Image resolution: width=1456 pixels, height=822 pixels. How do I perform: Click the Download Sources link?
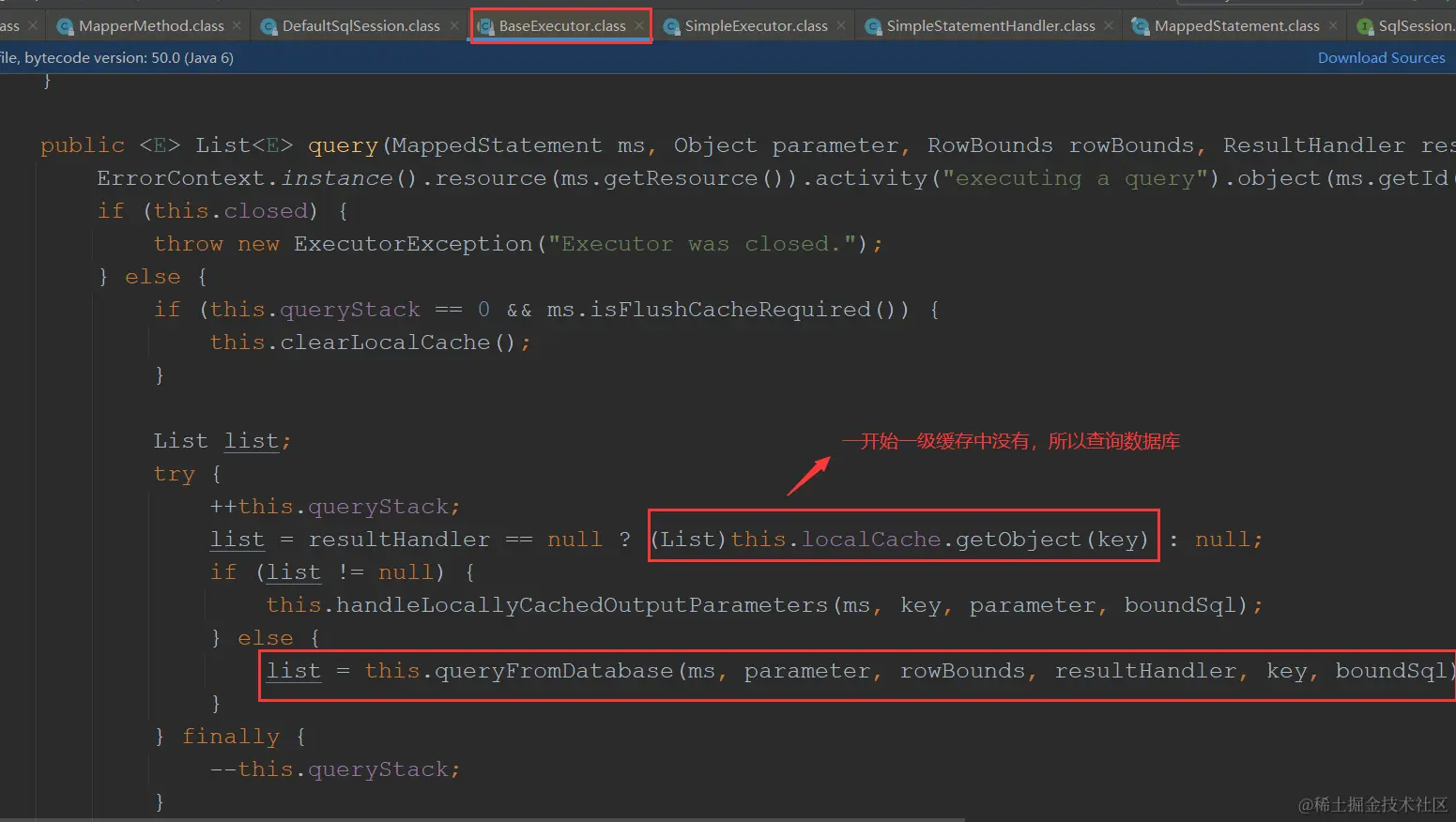tap(1381, 58)
